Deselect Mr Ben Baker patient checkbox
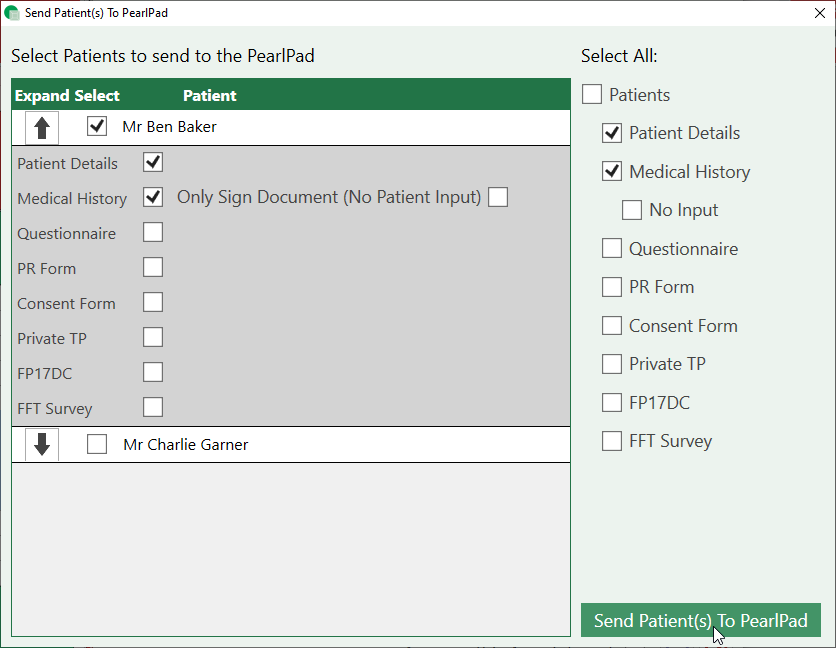This screenshot has width=836, height=648. 97,127
